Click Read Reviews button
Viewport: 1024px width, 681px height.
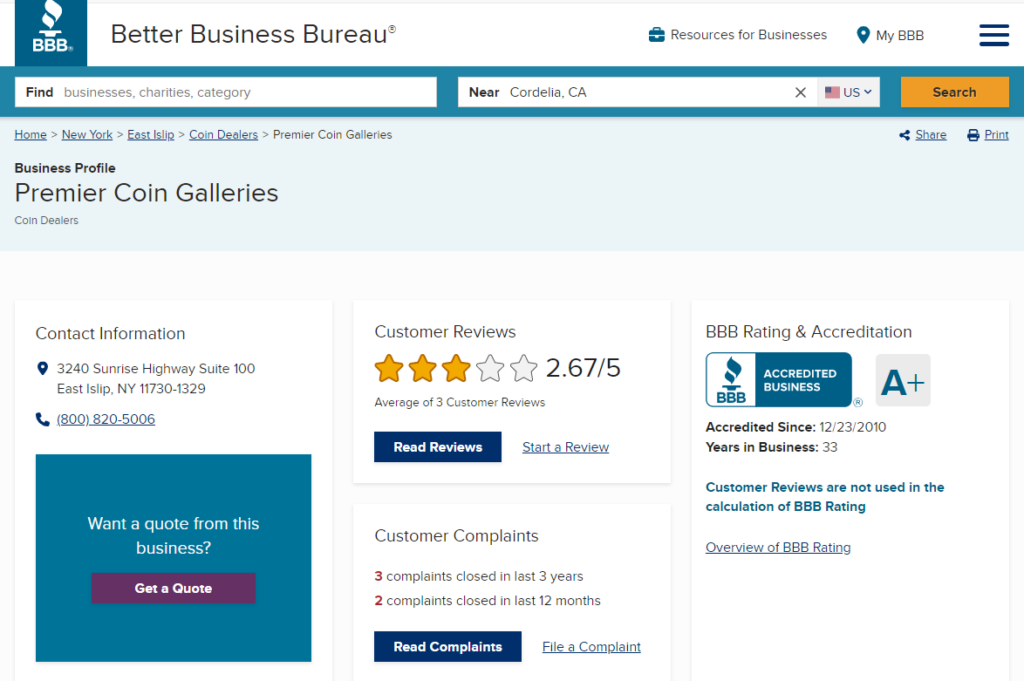point(438,447)
